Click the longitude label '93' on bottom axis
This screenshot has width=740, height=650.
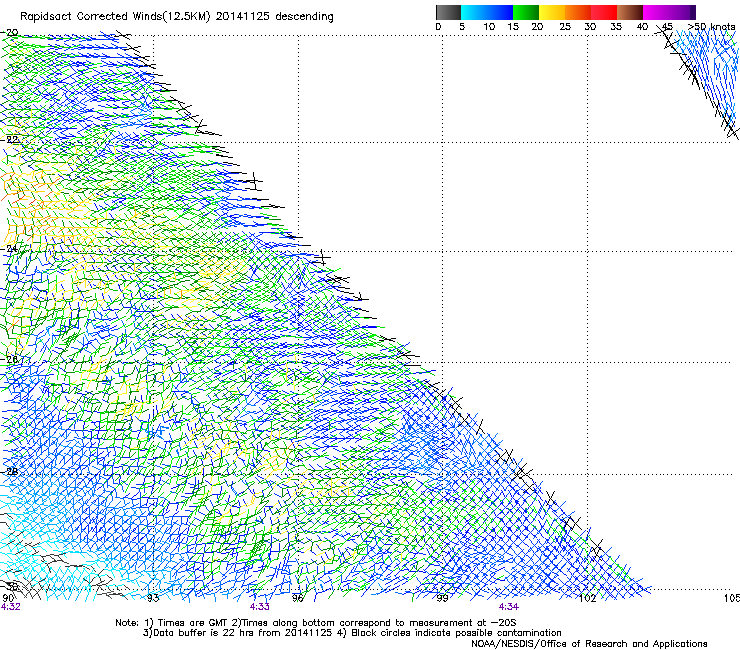click(153, 598)
